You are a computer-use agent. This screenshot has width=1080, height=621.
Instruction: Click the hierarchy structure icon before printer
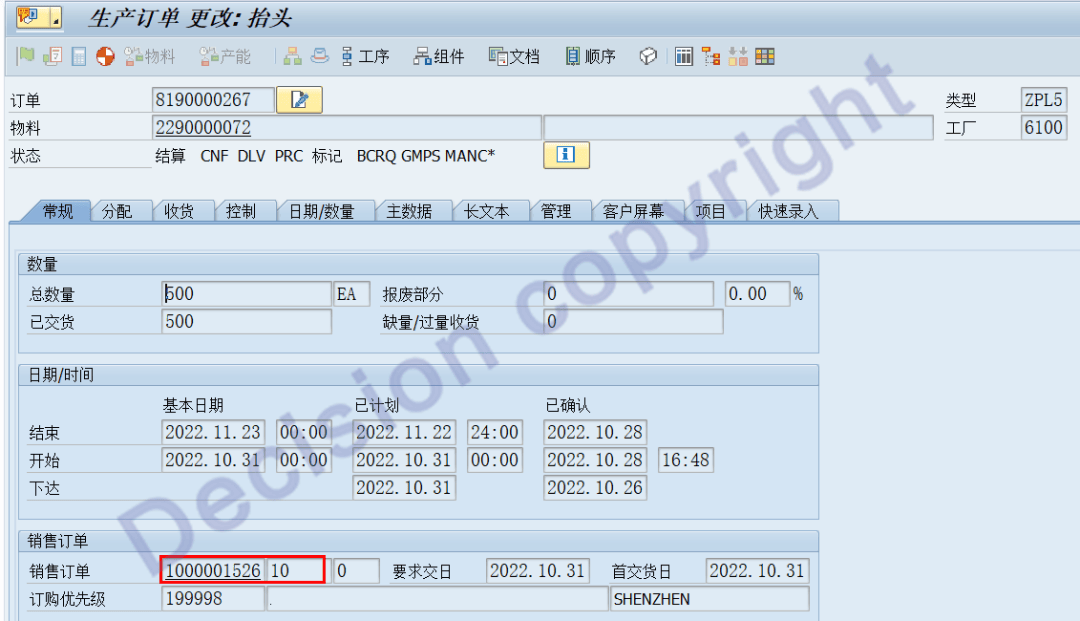tap(292, 57)
